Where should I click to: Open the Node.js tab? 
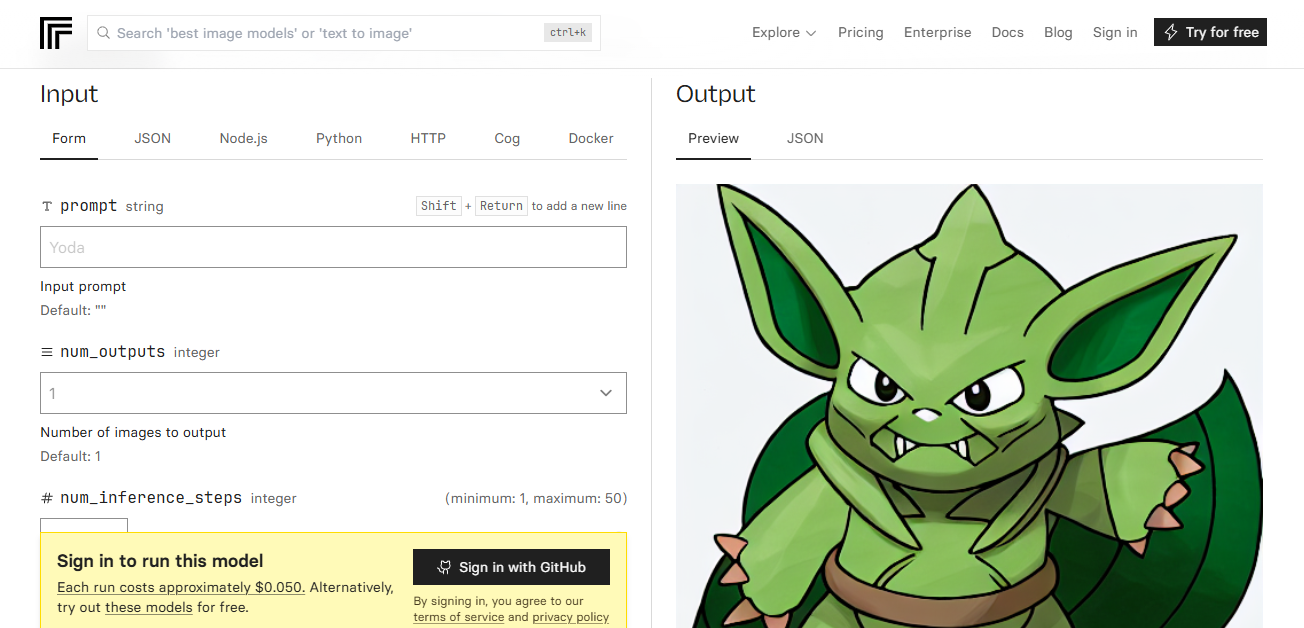coord(243,138)
